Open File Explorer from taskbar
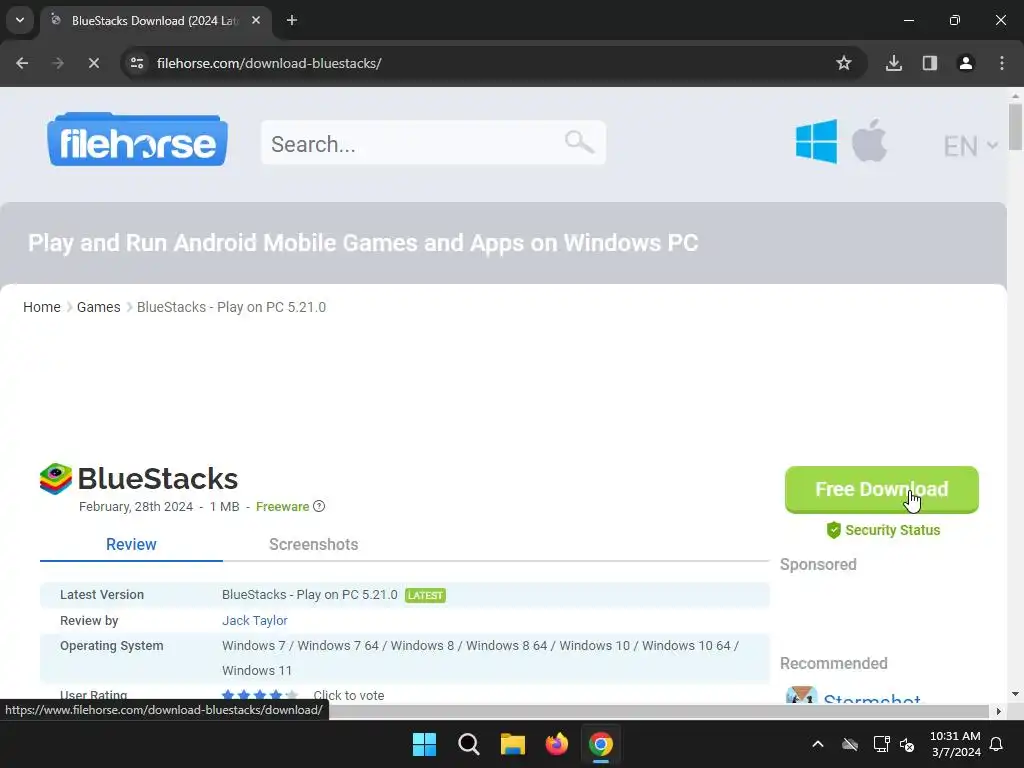 pos(513,744)
